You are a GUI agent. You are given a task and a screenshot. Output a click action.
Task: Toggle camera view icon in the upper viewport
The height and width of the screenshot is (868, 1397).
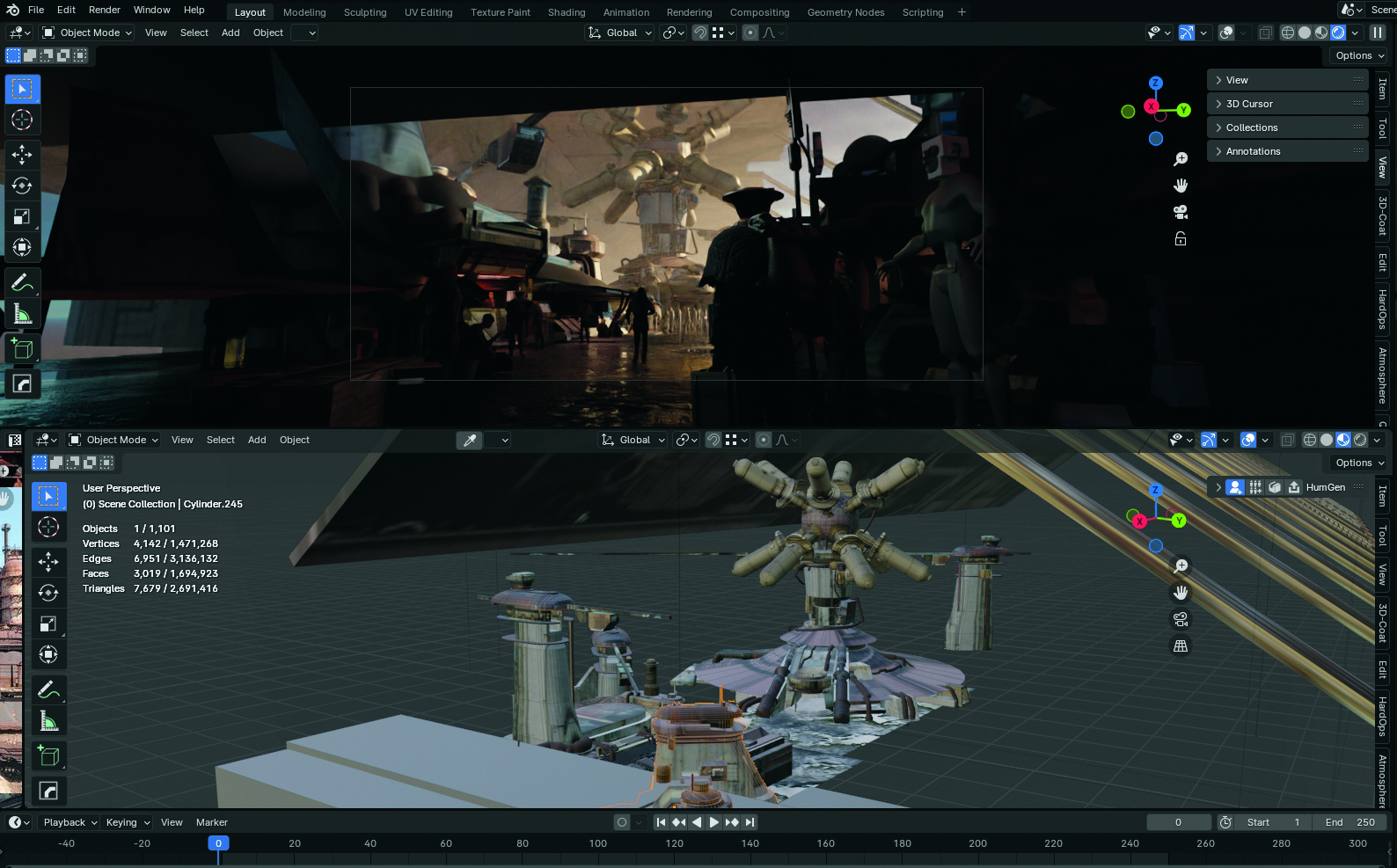click(1181, 212)
